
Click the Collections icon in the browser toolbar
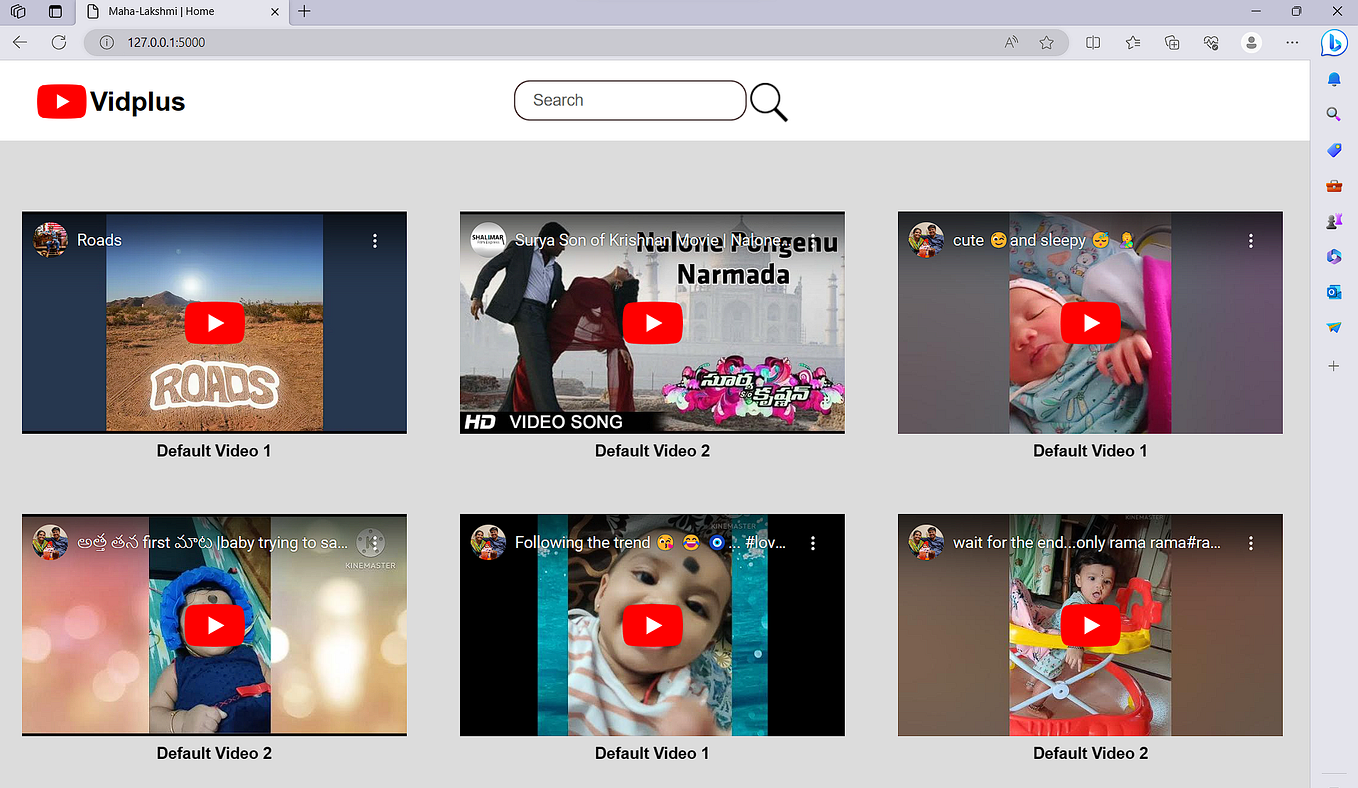(x=1172, y=43)
